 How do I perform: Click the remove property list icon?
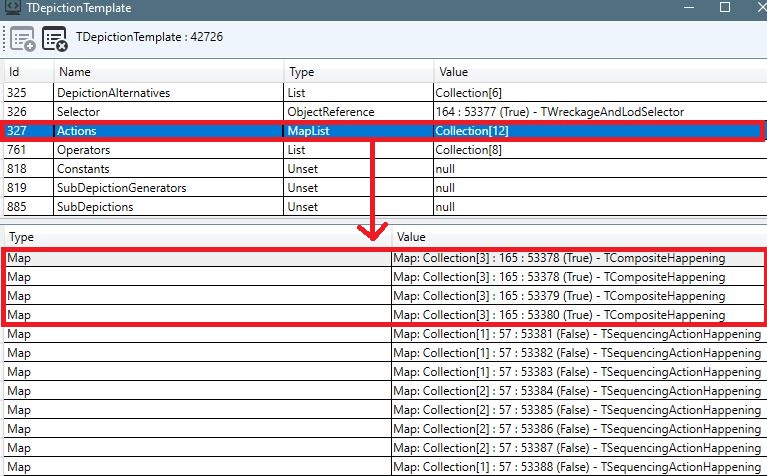point(54,39)
